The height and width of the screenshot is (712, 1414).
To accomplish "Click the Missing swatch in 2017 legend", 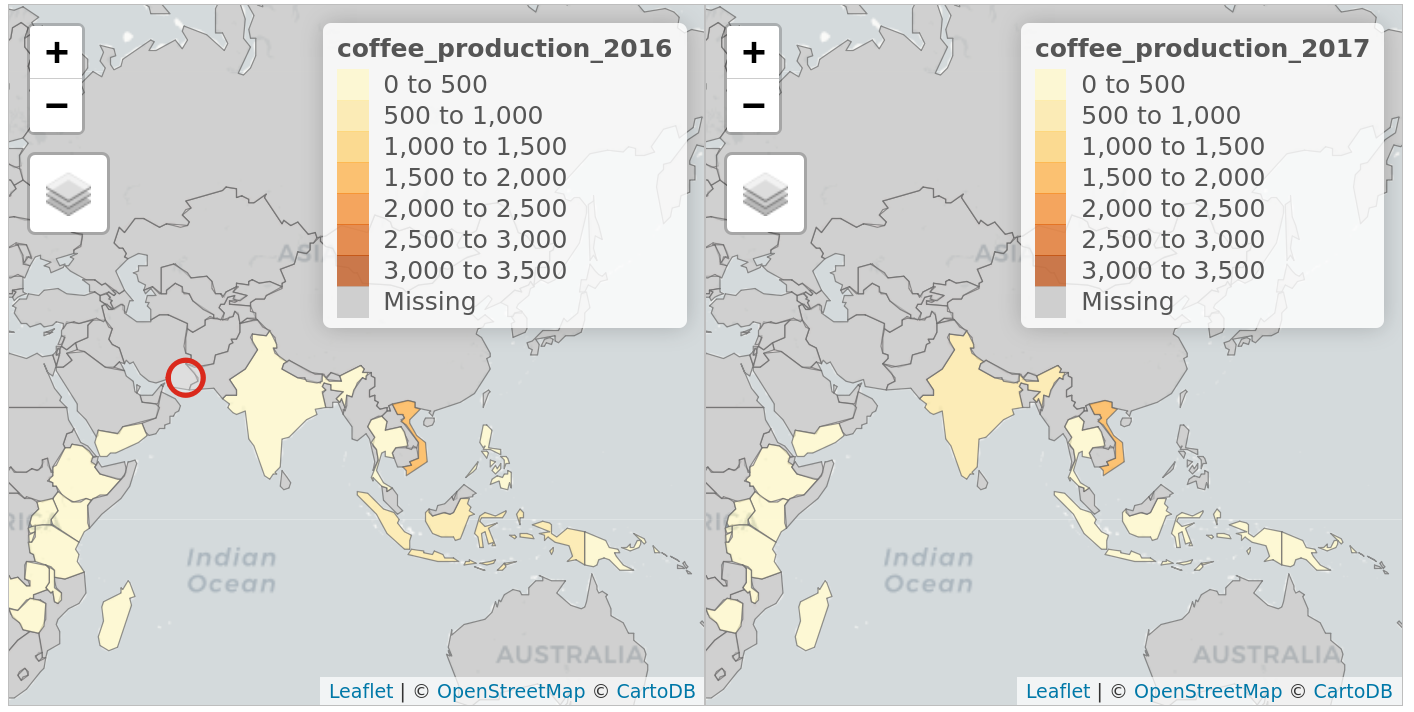I will (x=1050, y=302).
